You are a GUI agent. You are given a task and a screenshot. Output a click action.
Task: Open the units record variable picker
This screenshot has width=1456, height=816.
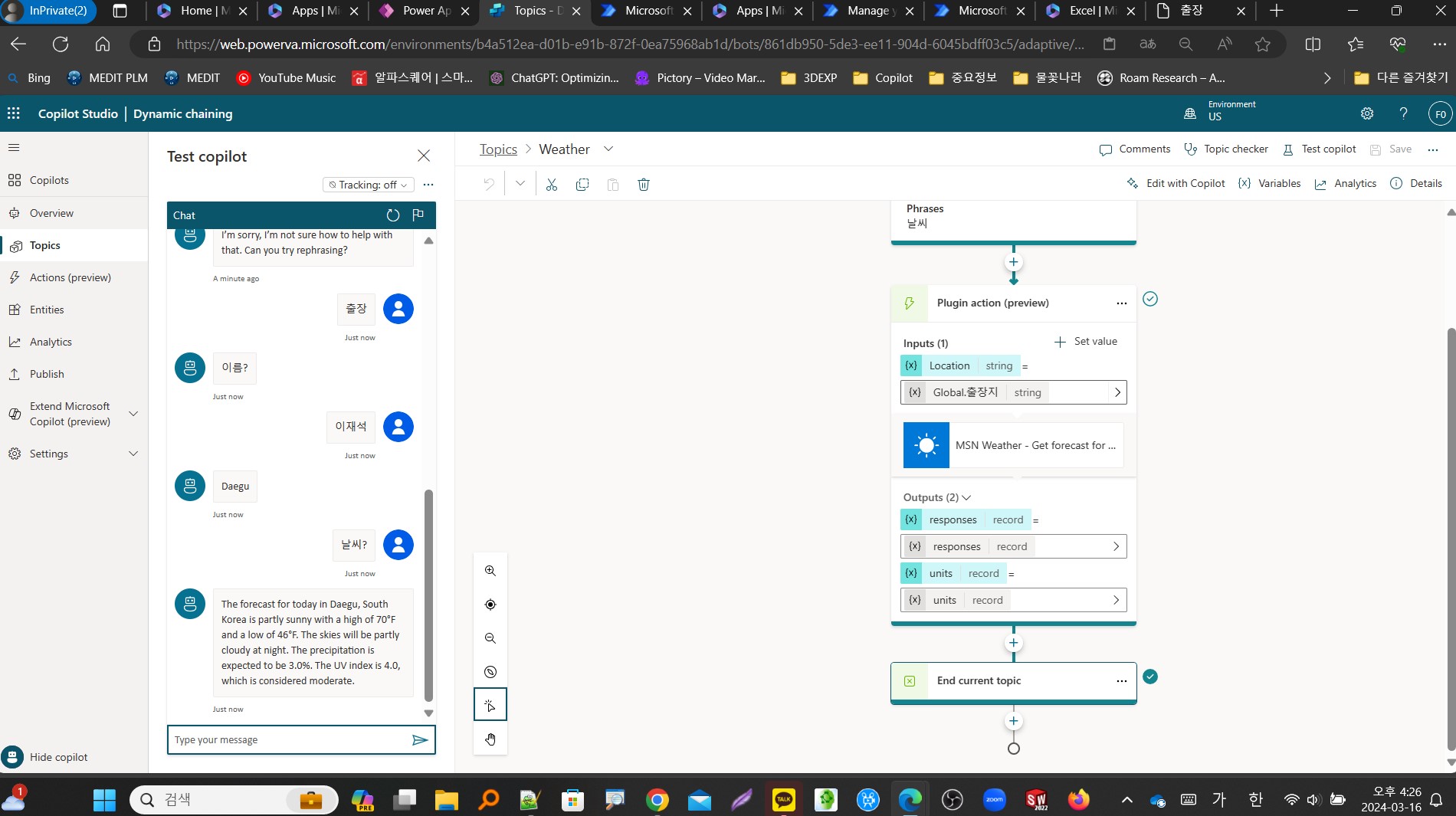(1013, 600)
